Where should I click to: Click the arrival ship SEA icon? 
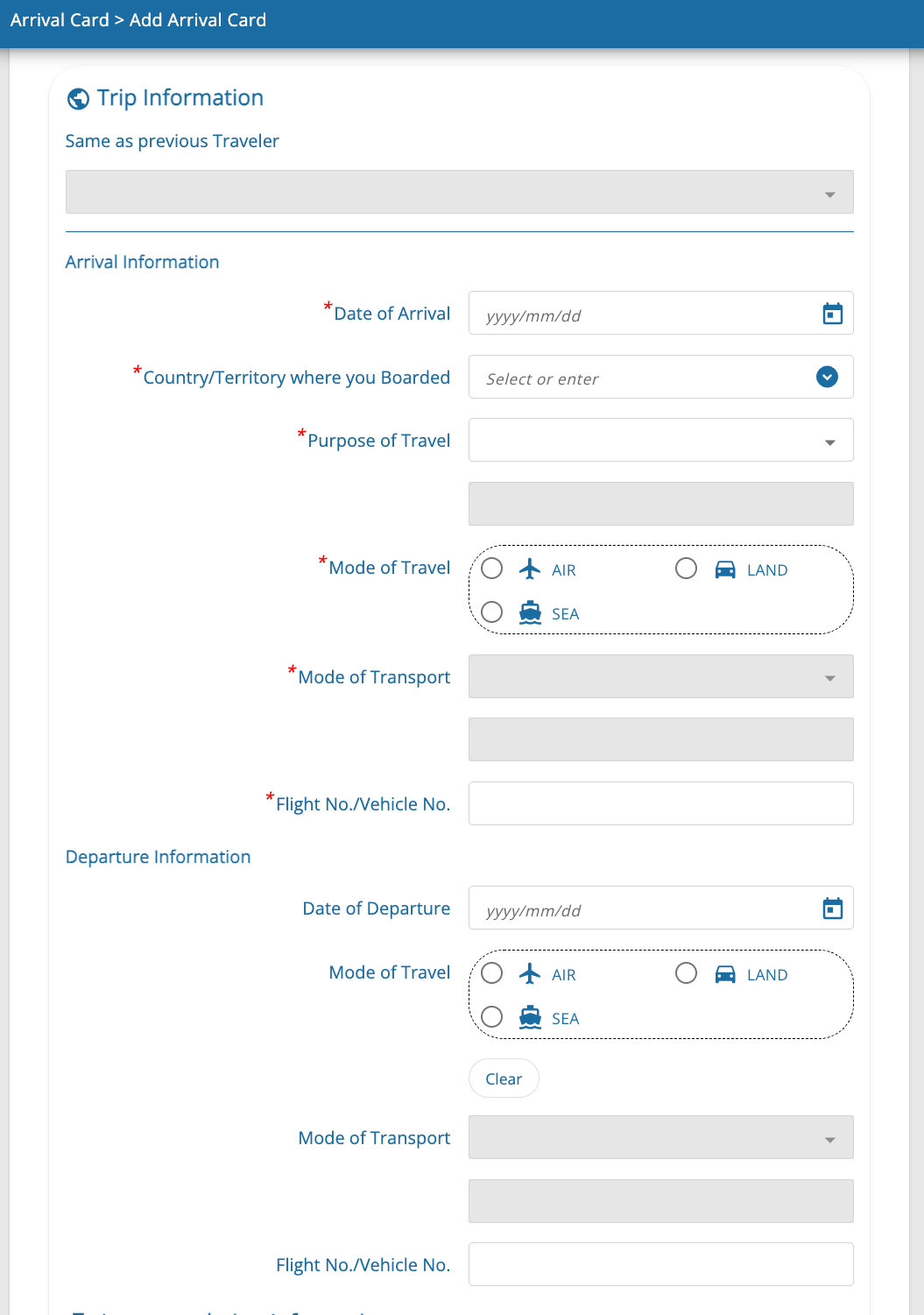pos(530,612)
